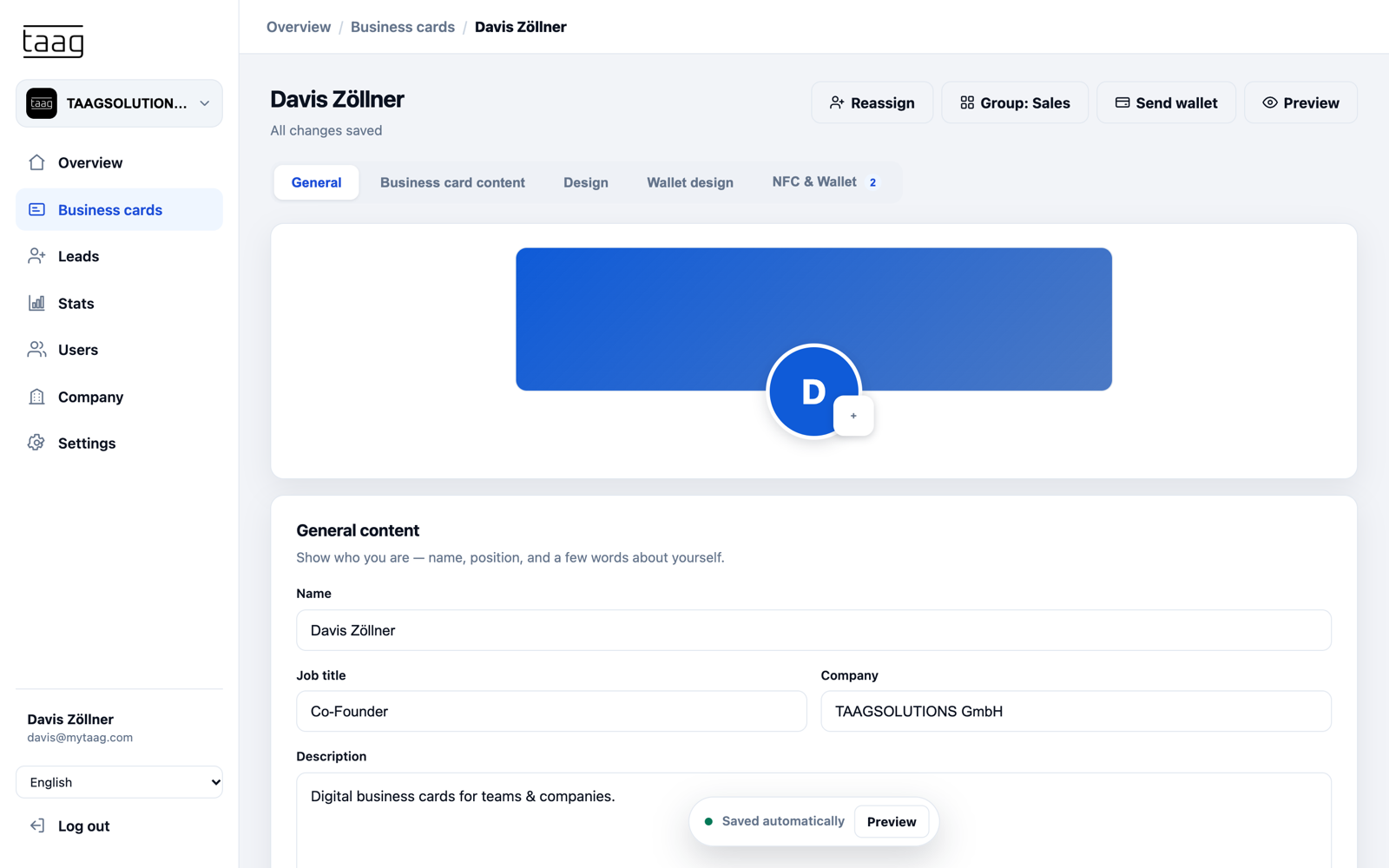Go to Leads in the sidebar
The height and width of the screenshot is (868, 1389).
click(119, 256)
